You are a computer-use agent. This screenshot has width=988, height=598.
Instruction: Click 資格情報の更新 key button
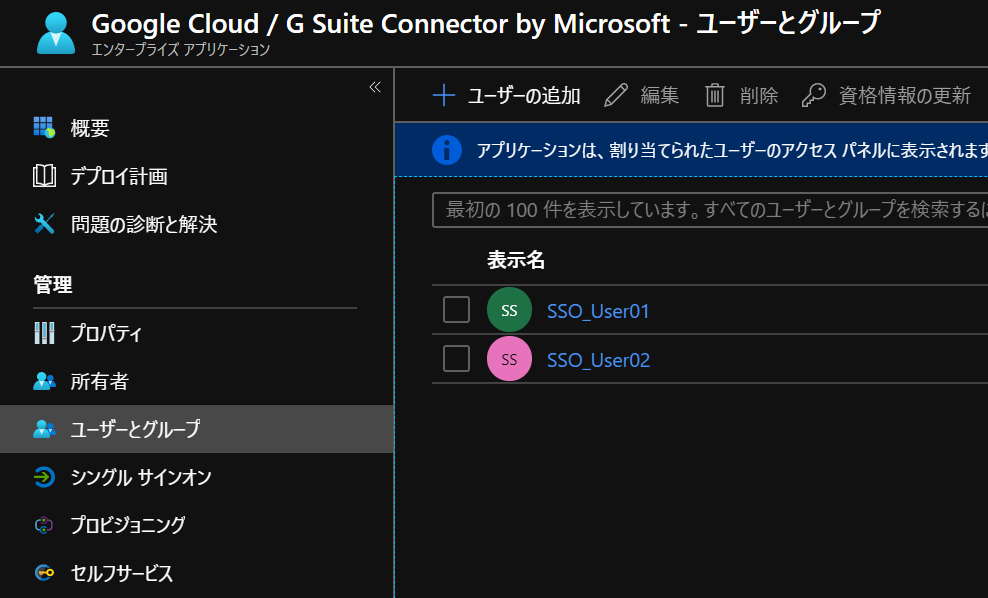coord(886,95)
